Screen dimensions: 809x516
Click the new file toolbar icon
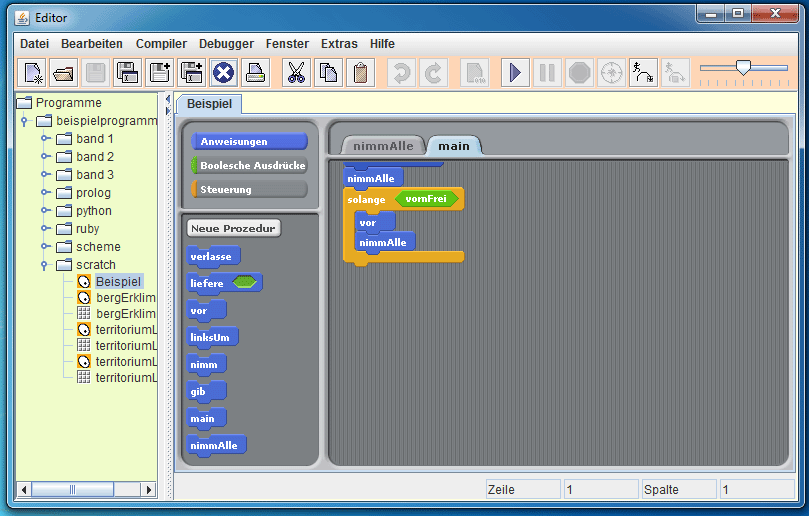33,73
